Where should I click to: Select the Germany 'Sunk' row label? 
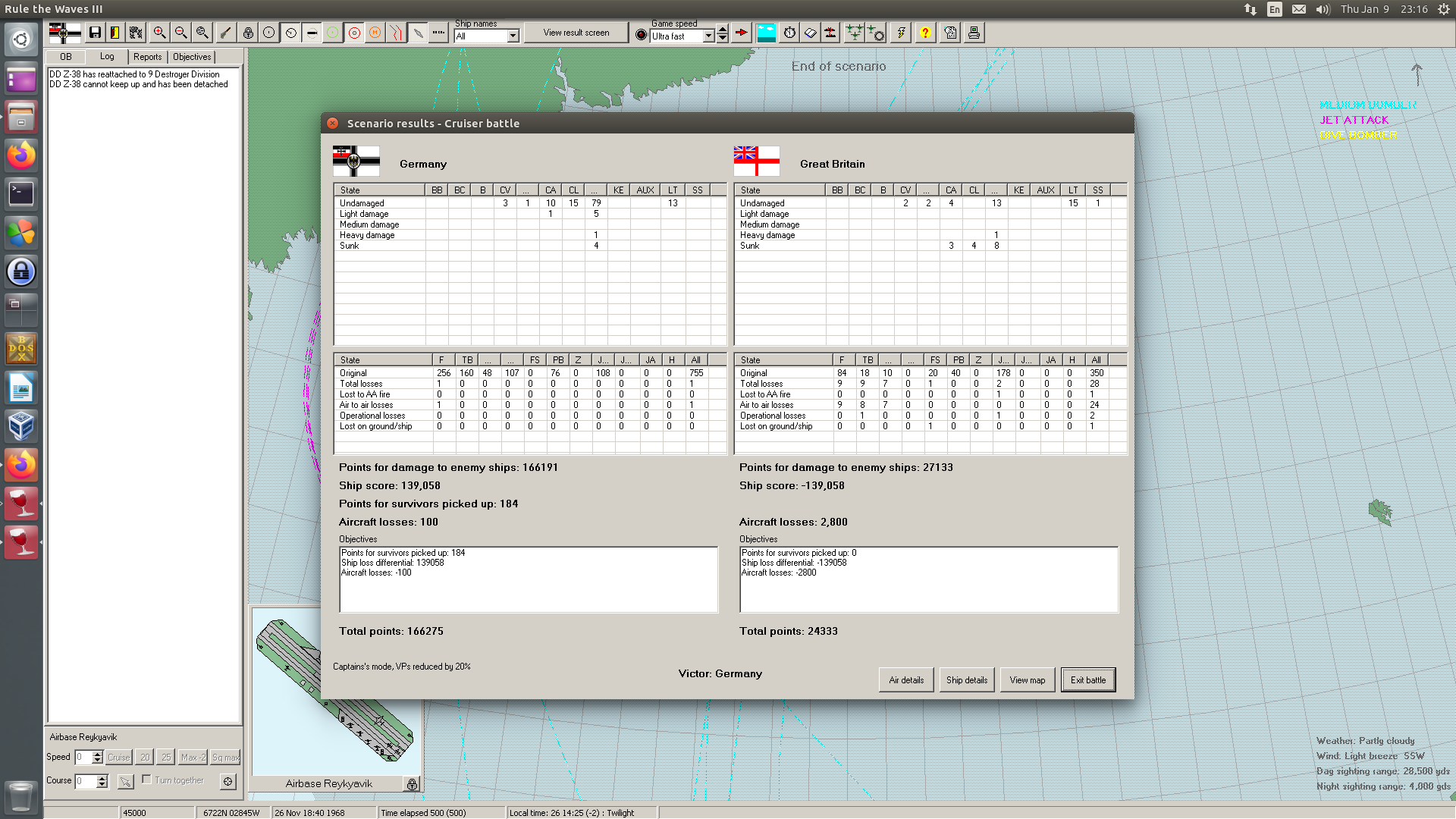click(x=350, y=246)
